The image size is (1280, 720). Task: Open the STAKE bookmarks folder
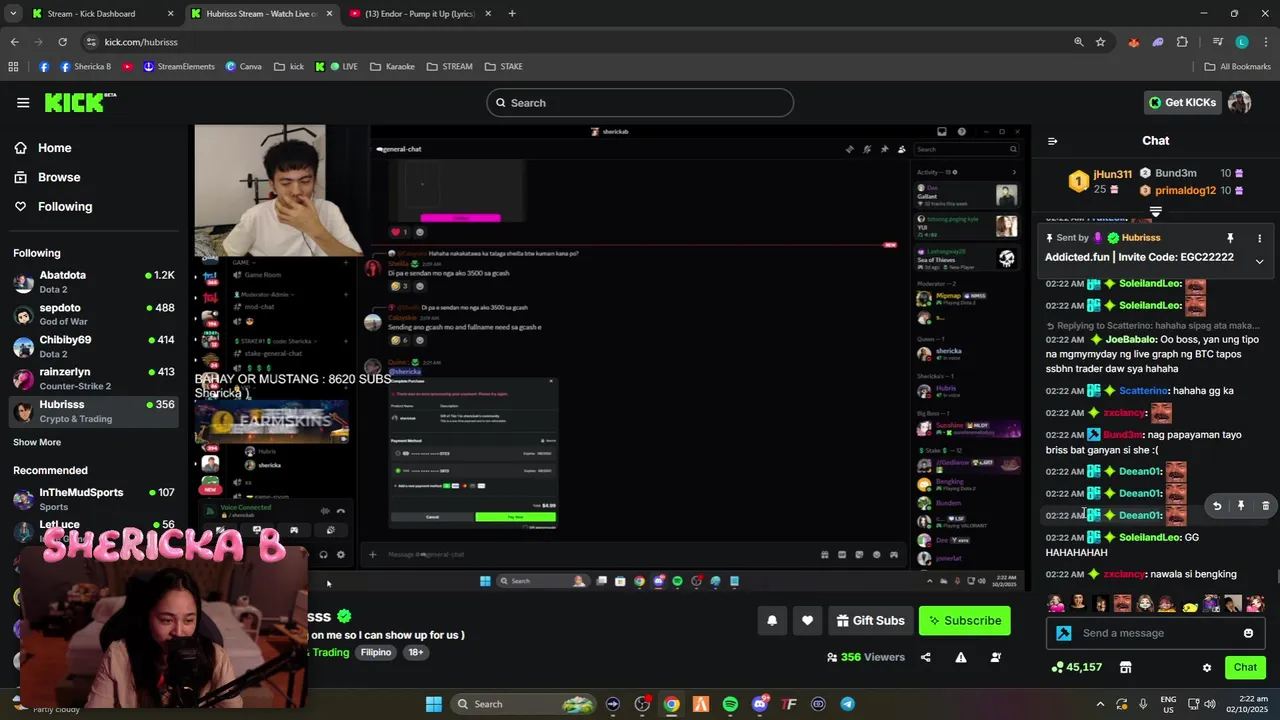coord(503,67)
